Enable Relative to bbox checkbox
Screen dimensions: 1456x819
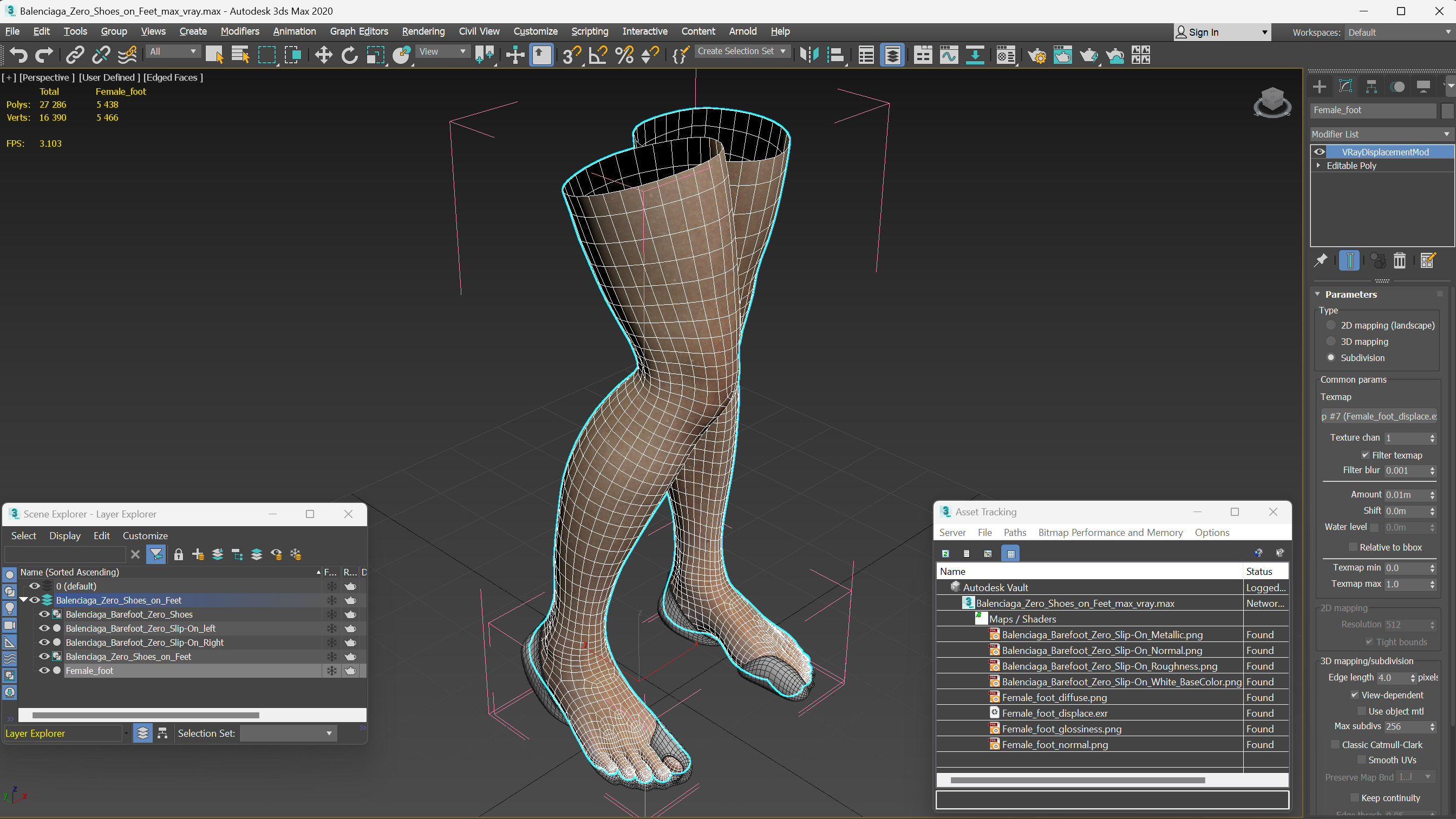point(1353,547)
